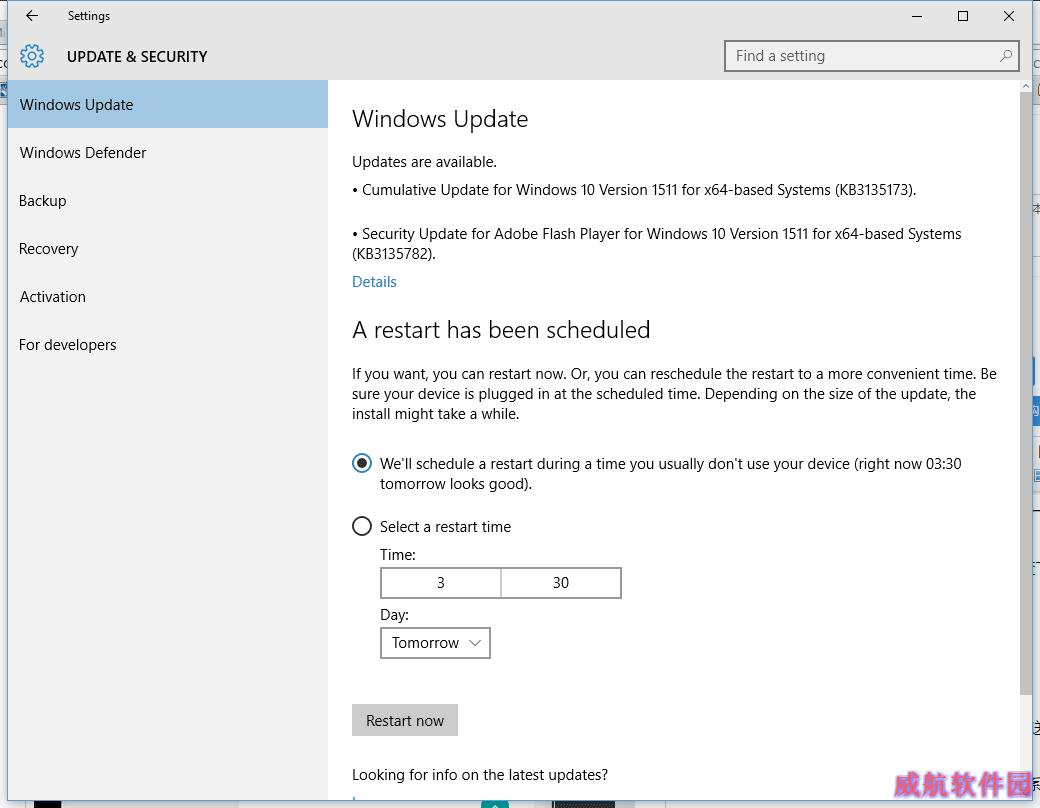This screenshot has width=1040, height=808.
Task: Minimize the Settings window
Action: pyautogui.click(x=917, y=16)
